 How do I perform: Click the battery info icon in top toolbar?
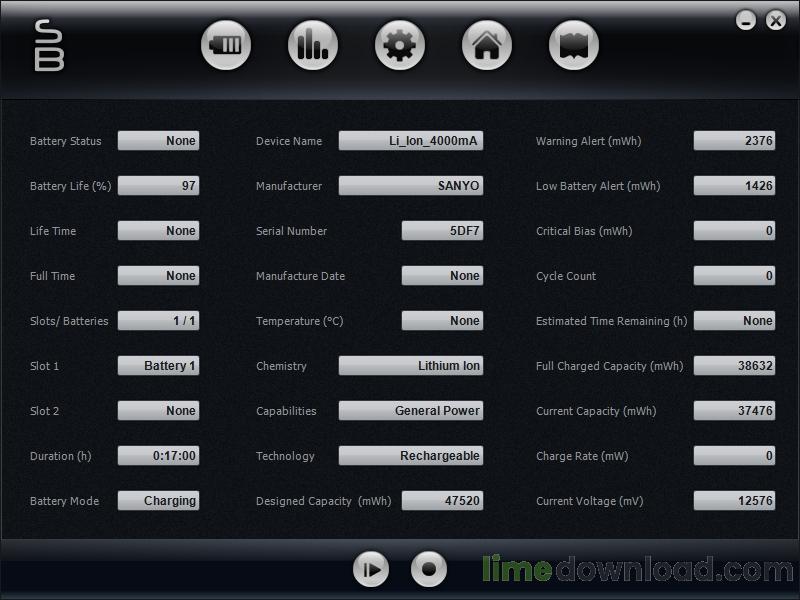[x=225, y=45]
